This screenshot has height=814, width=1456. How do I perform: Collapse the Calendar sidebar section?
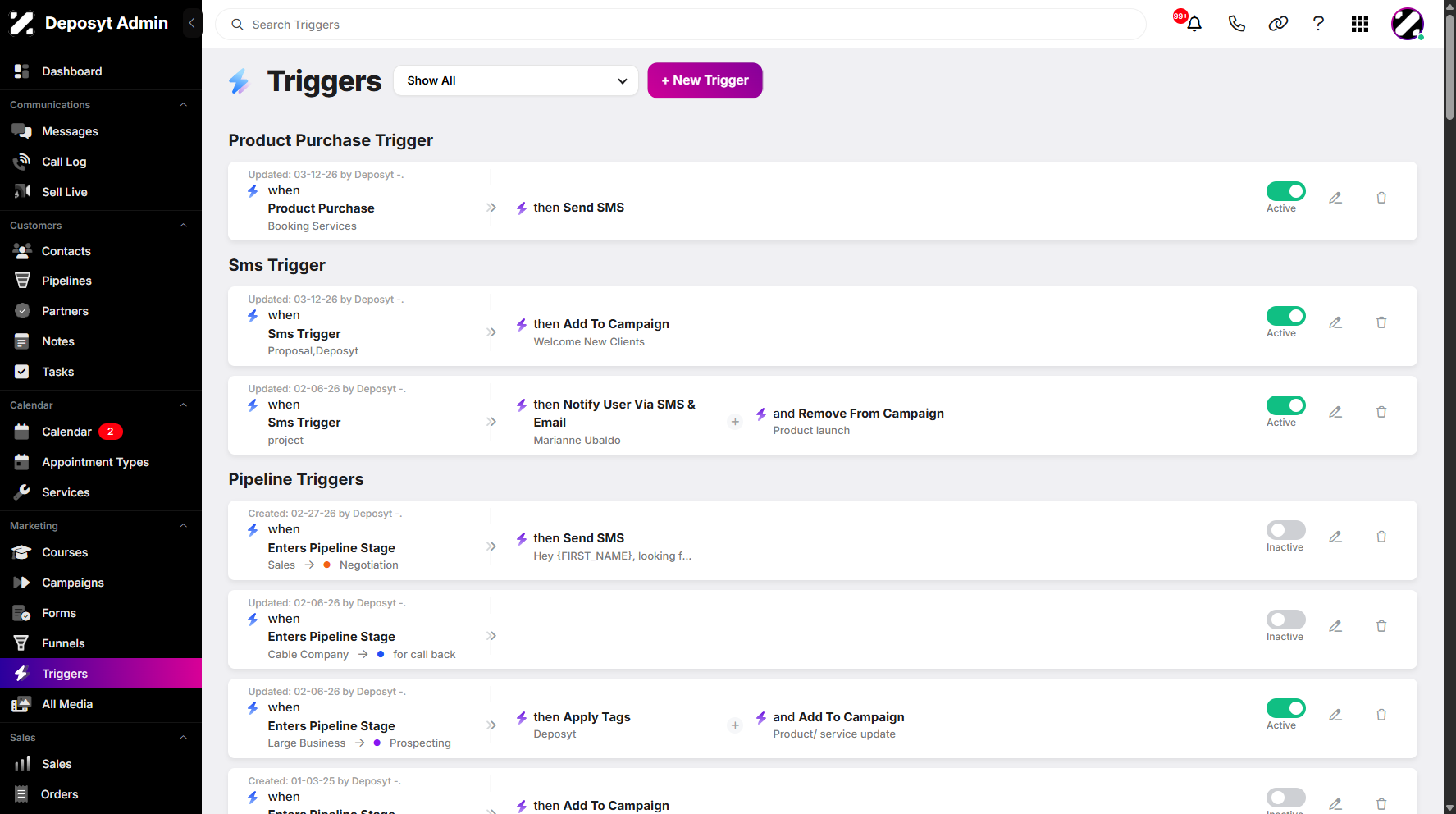184,405
